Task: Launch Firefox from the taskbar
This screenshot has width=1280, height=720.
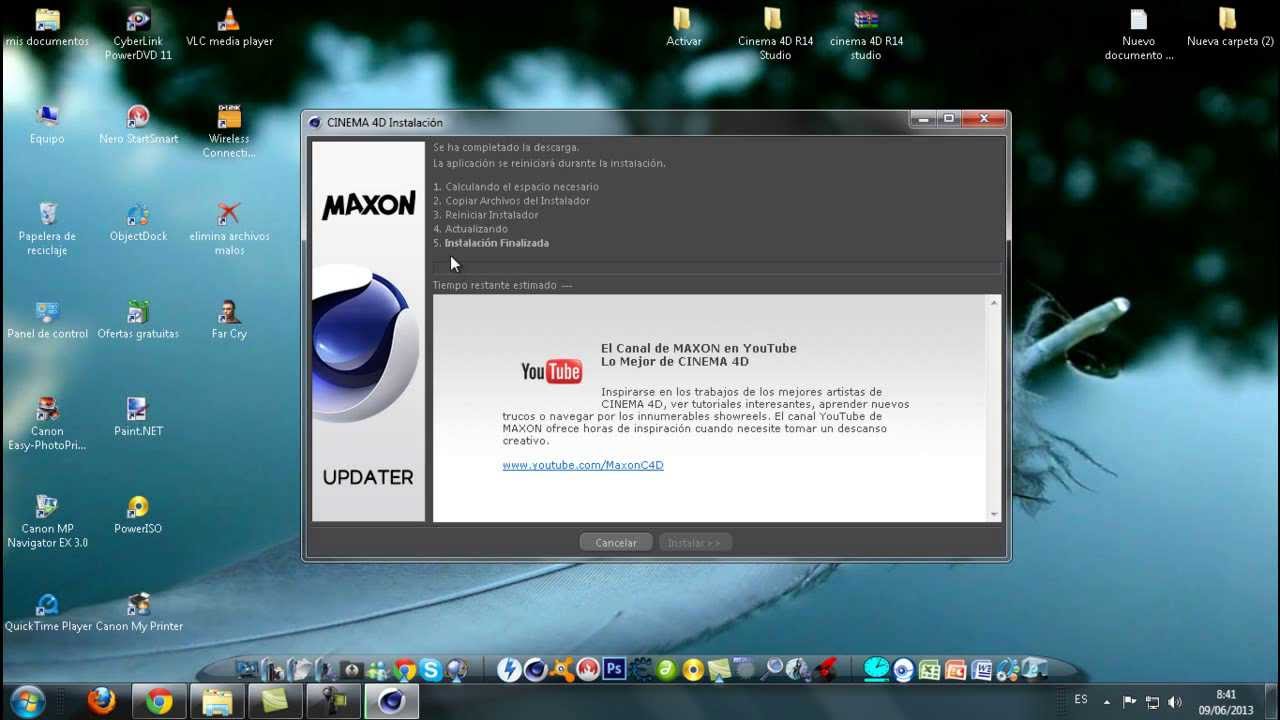Action: point(101,701)
